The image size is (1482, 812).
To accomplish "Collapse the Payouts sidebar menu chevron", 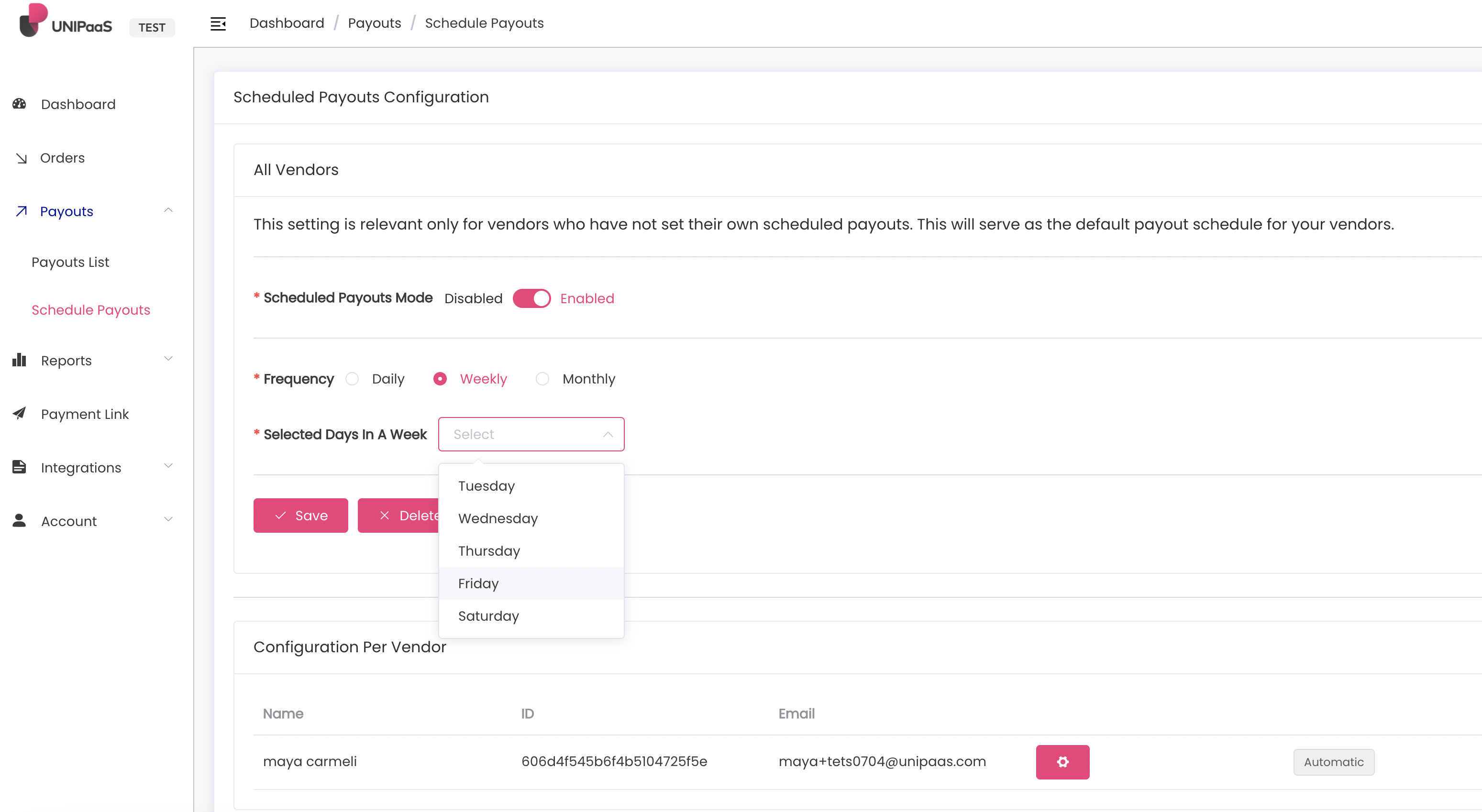I will click(168, 210).
